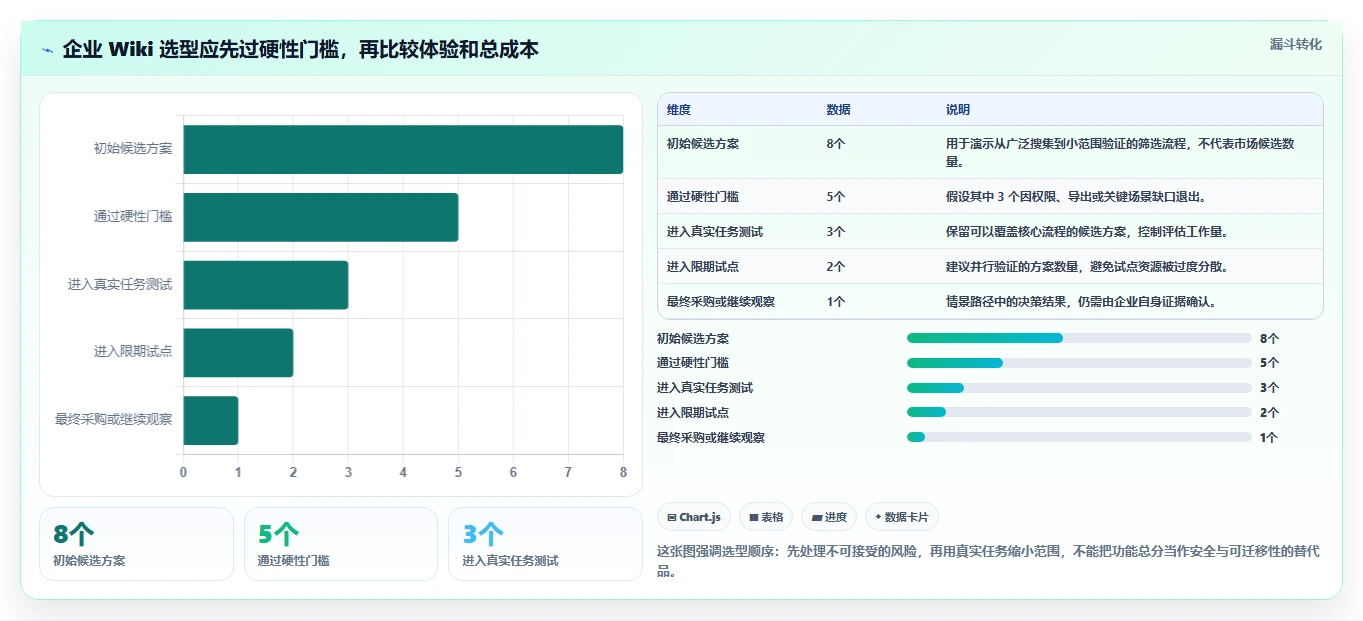Click the 初始候选方案 bar in the chart
Viewport: 1363px width, 621px height.
pos(403,149)
